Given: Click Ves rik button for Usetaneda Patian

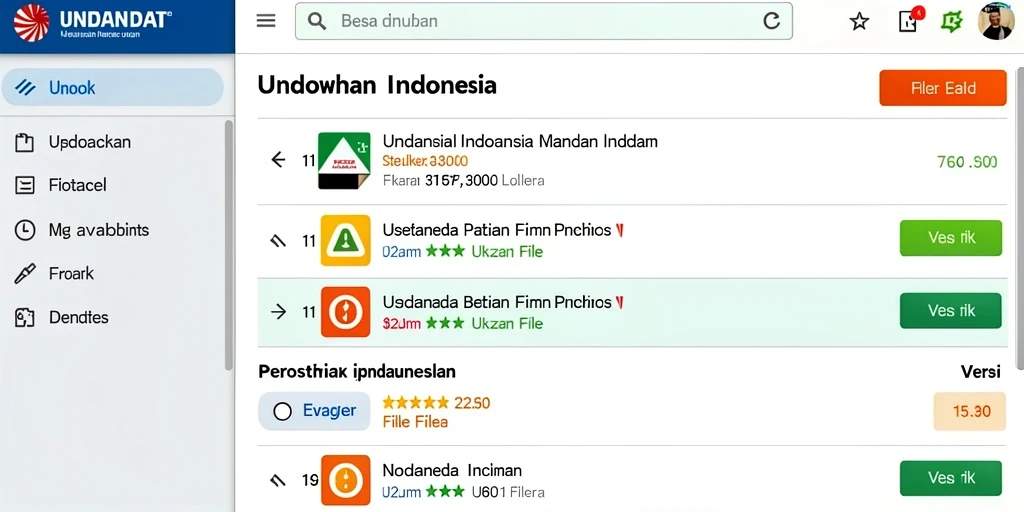Looking at the screenshot, I should coord(951,238).
